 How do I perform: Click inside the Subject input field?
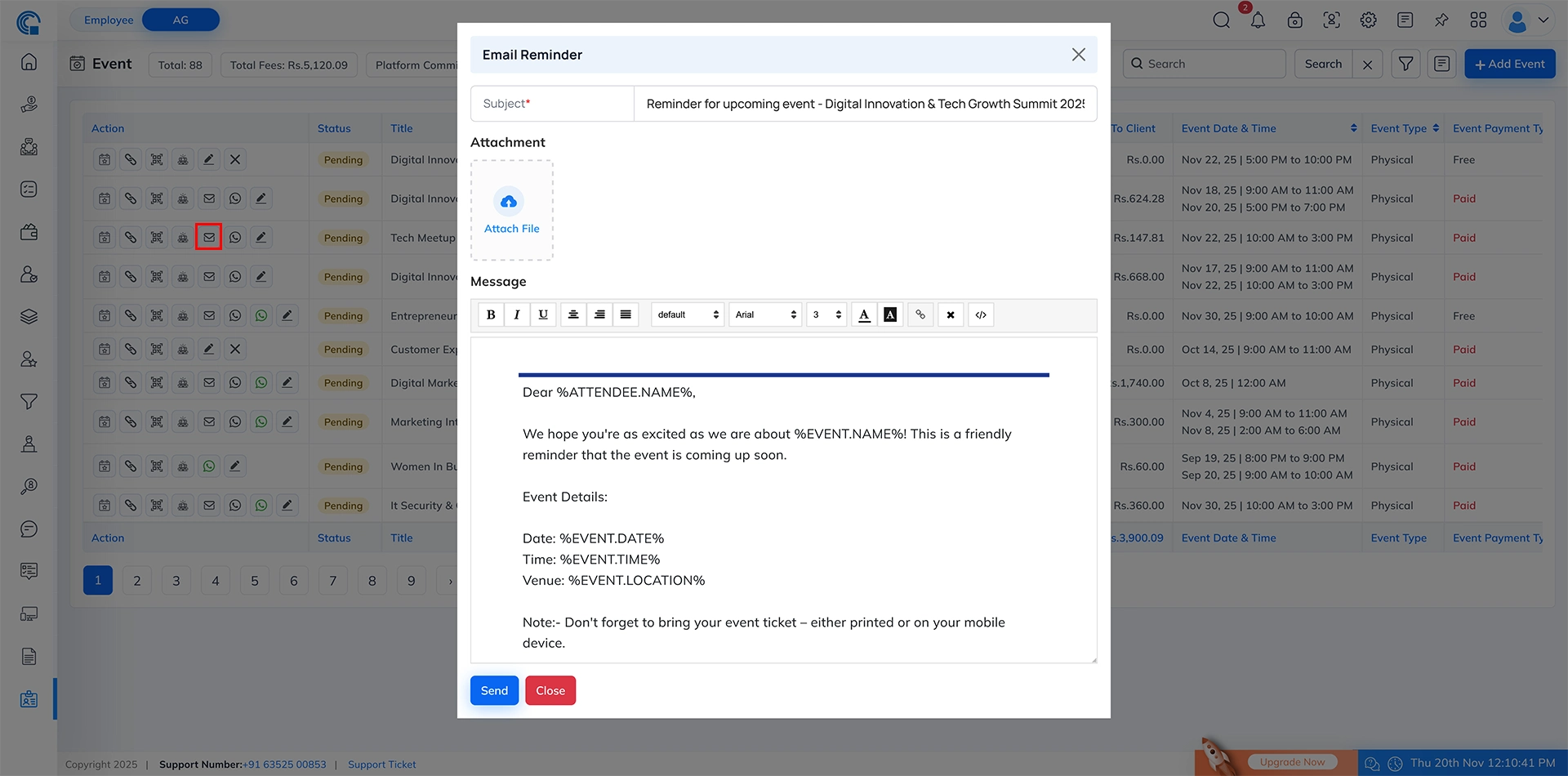pyautogui.click(x=866, y=104)
